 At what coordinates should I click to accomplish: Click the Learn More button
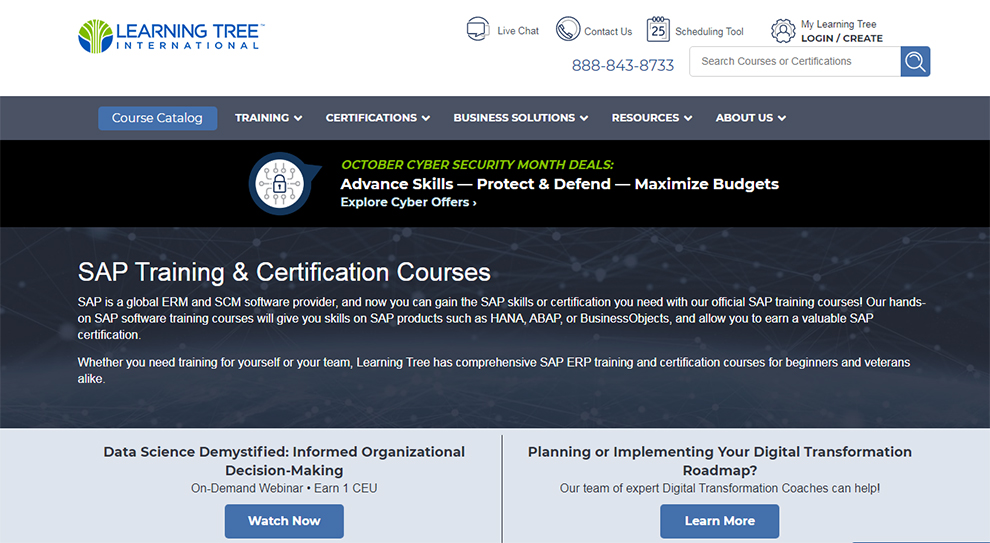pyautogui.click(x=720, y=521)
